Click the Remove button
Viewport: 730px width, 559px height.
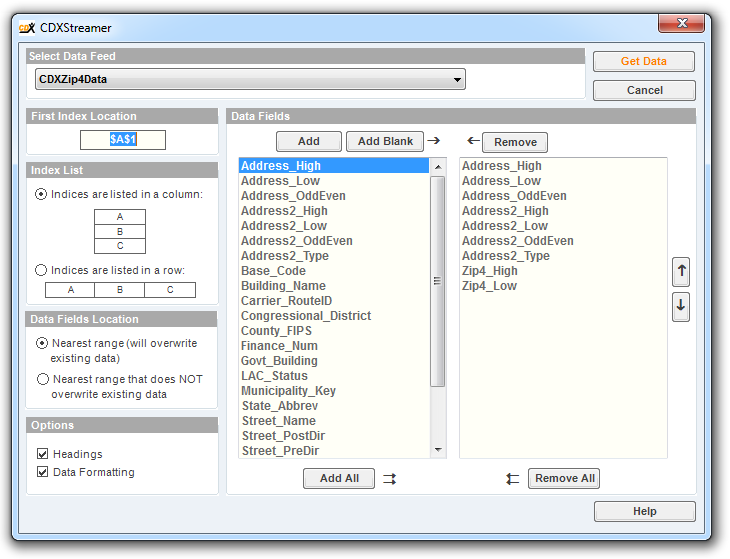[x=515, y=142]
